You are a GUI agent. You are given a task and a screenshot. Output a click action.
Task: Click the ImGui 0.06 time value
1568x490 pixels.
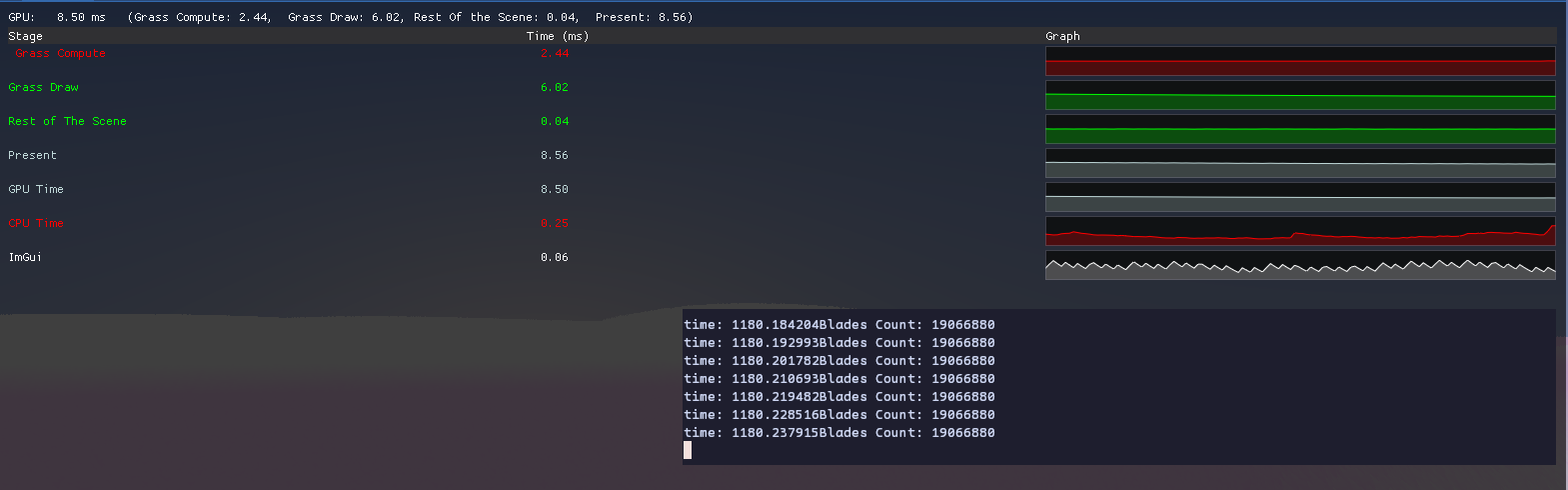[x=555, y=258]
